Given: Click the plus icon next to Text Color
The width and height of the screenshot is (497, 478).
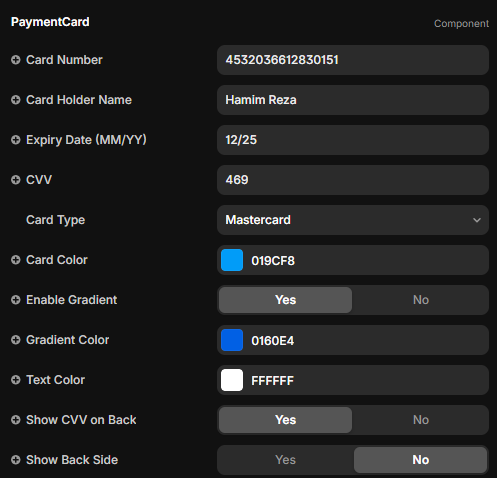Looking at the screenshot, I should [x=15, y=380].
